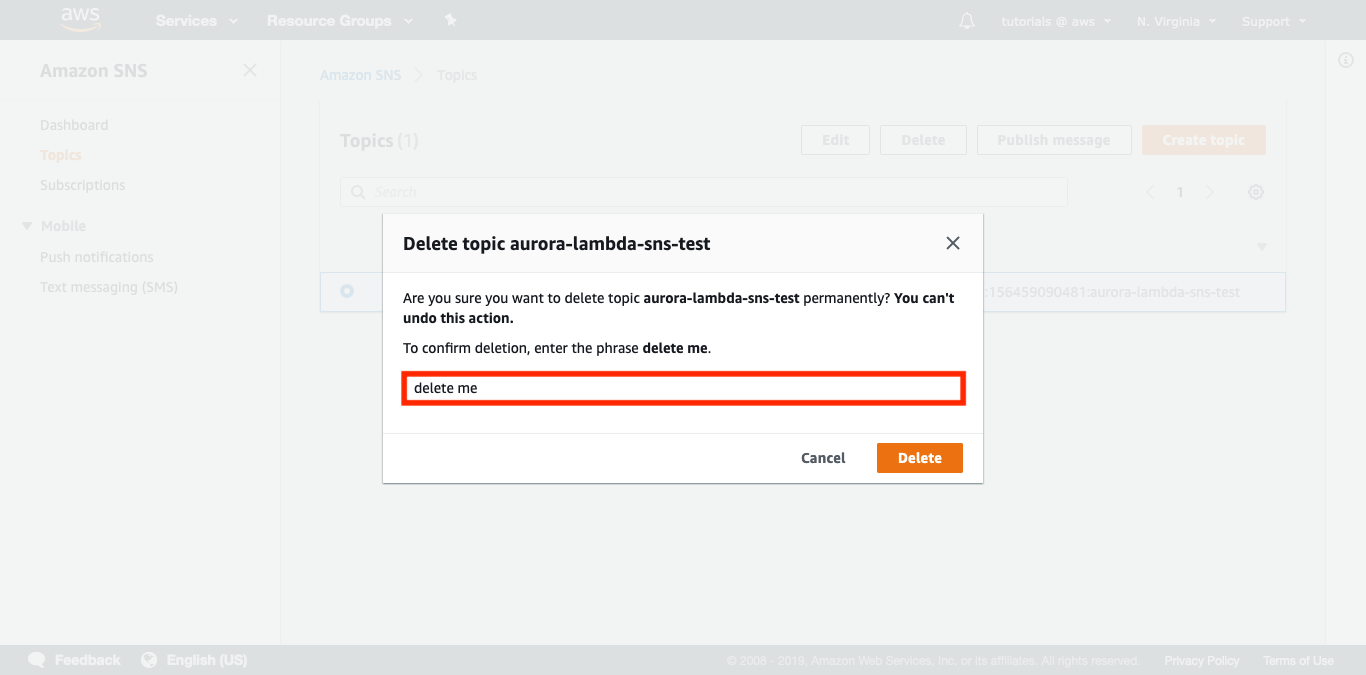Click the AWS logo icon

point(81,19)
